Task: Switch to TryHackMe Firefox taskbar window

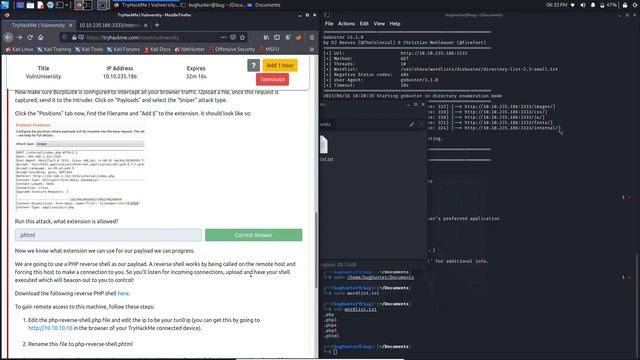Action: 145,5
